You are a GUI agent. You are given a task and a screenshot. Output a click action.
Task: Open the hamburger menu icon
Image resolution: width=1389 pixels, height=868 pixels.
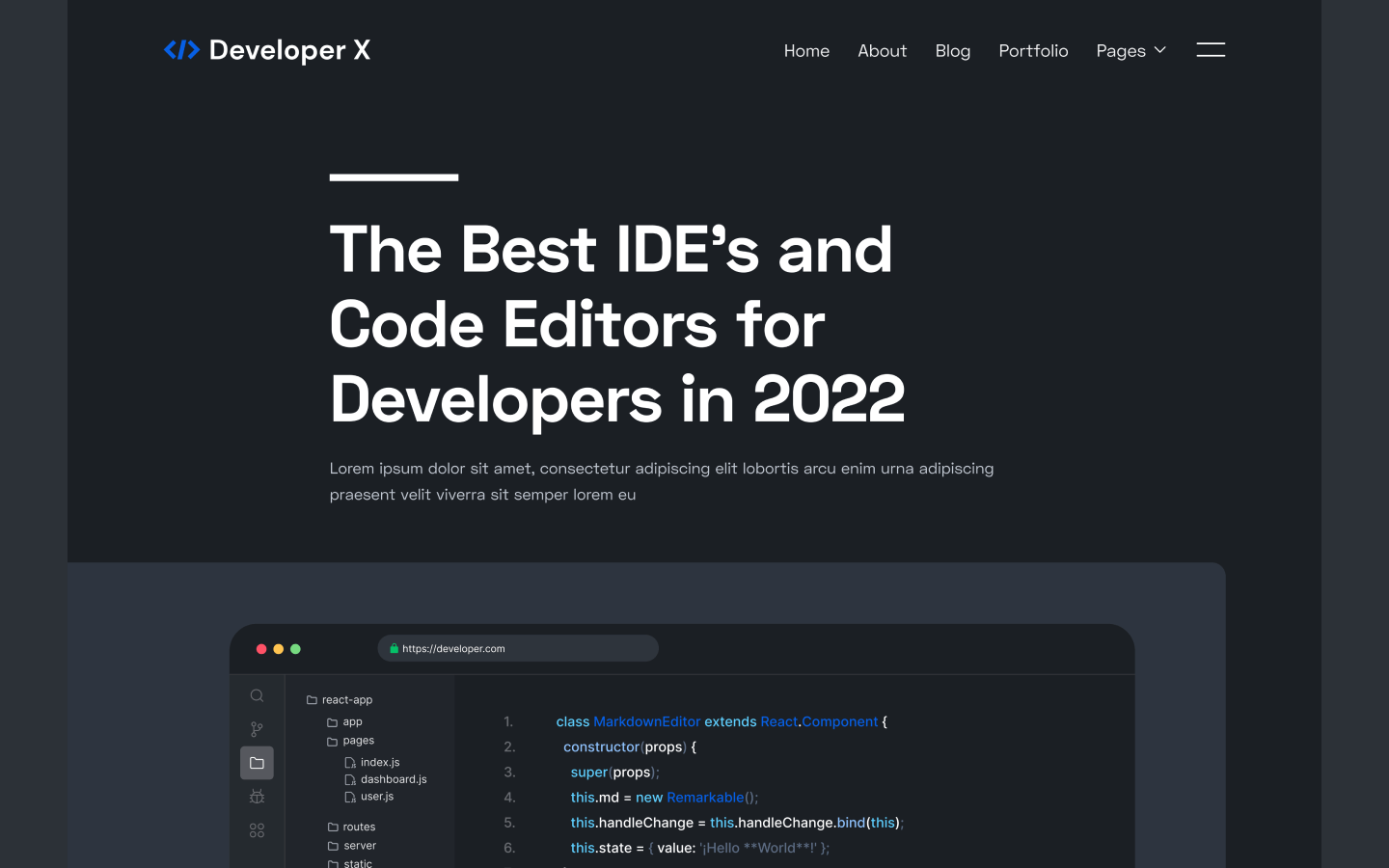coord(1211,49)
